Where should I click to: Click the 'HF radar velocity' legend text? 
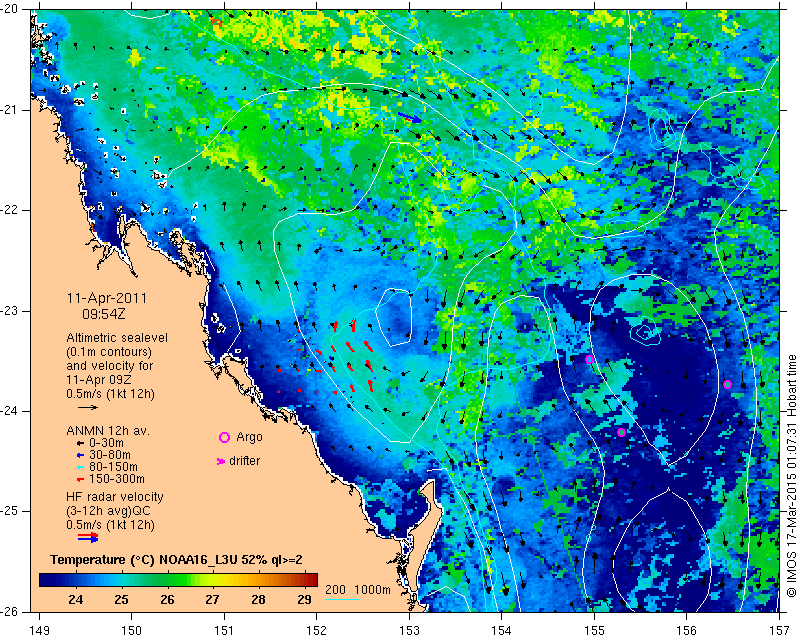[115, 497]
